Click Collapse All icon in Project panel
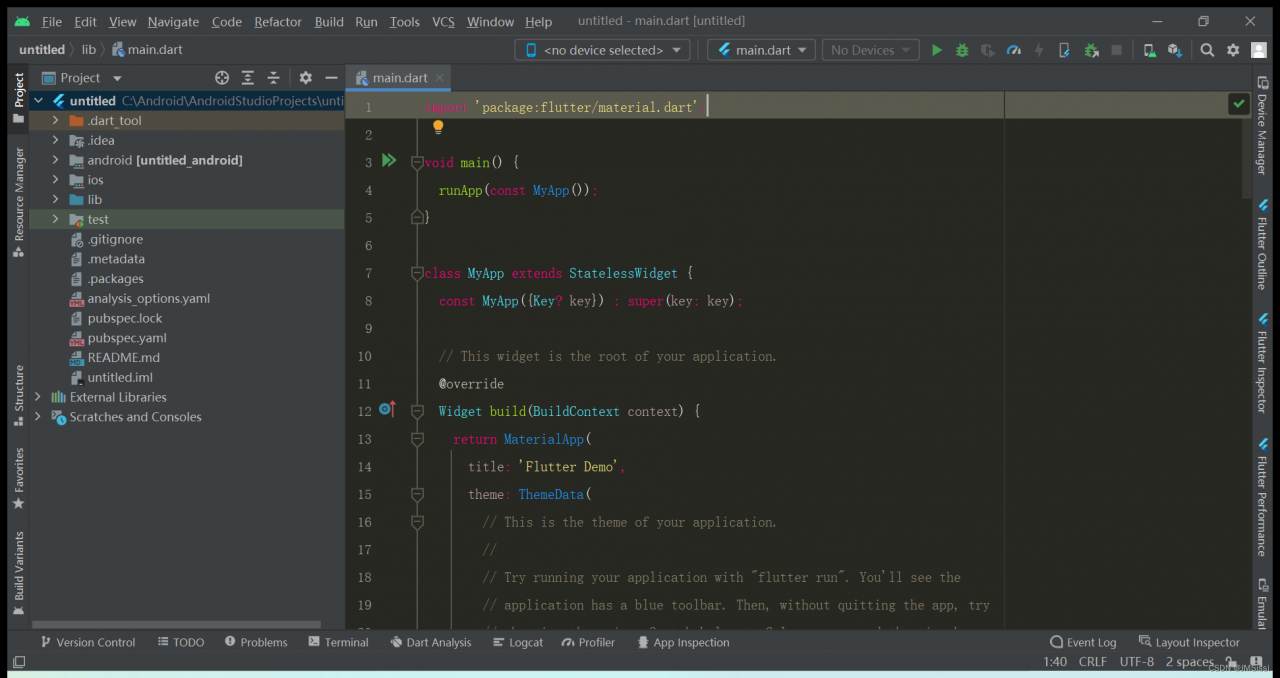Image resolution: width=1280 pixels, height=678 pixels. coord(273,78)
